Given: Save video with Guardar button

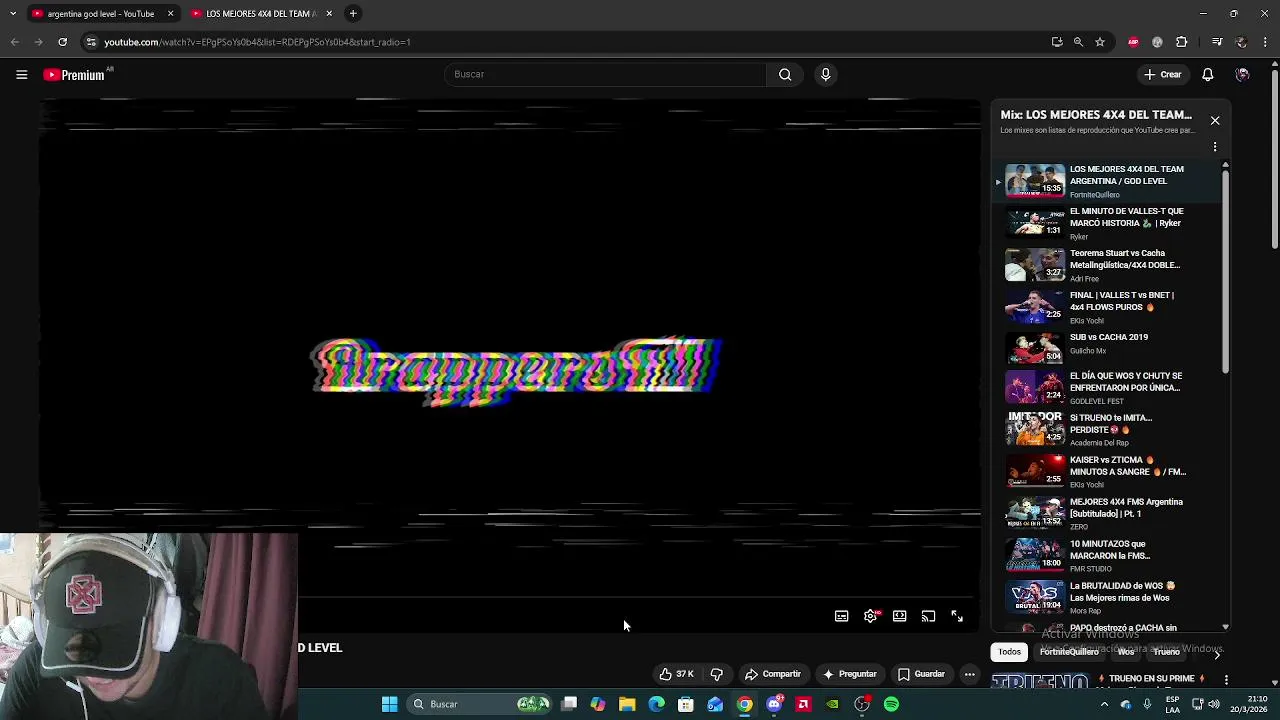Looking at the screenshot, I should pyautogui.click(x=921, y=674).
